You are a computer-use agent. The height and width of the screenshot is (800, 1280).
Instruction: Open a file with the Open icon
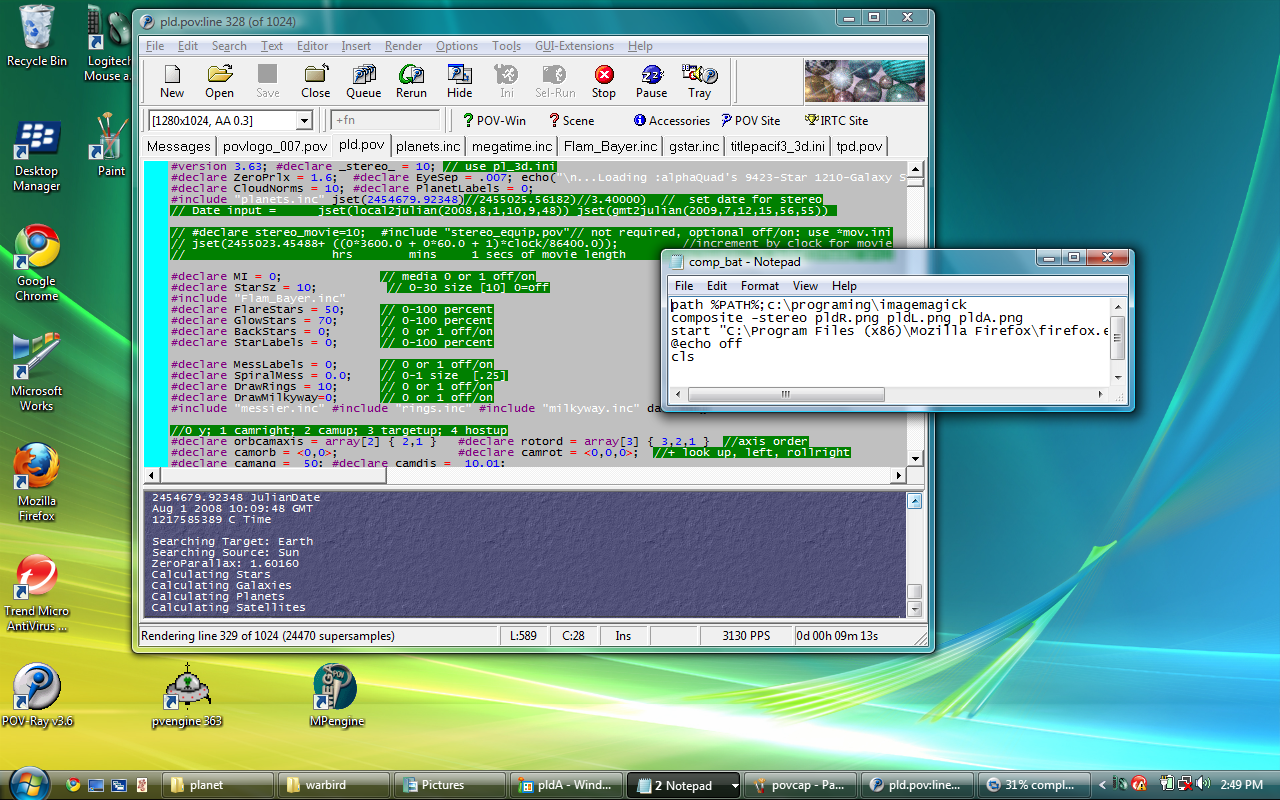(x=220, y=81)
